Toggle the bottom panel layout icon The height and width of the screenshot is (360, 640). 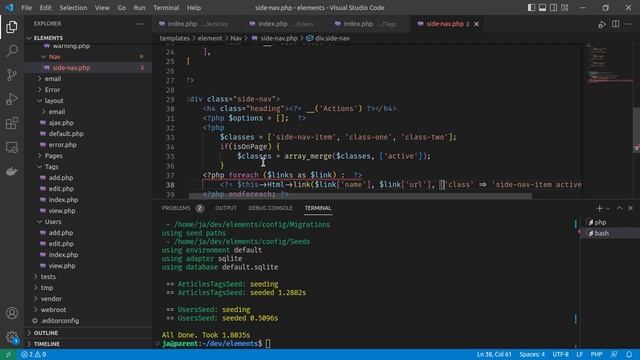(542, 8)
